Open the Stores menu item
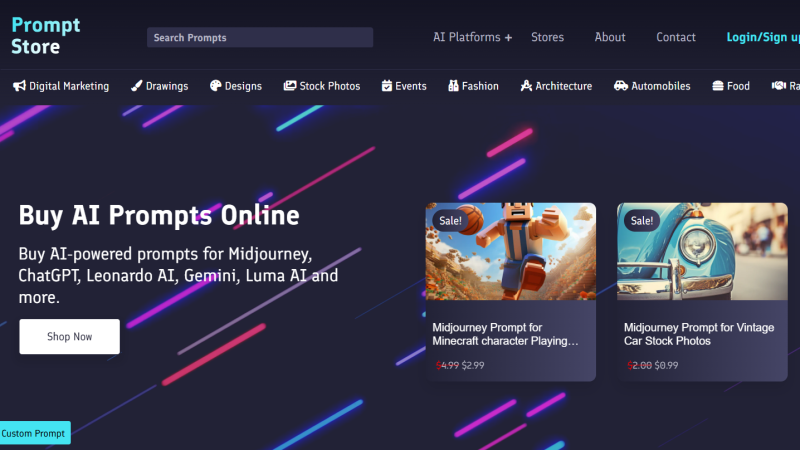This screenshot has height=450, width=800. pyautogui.click(x=547, y=37)
